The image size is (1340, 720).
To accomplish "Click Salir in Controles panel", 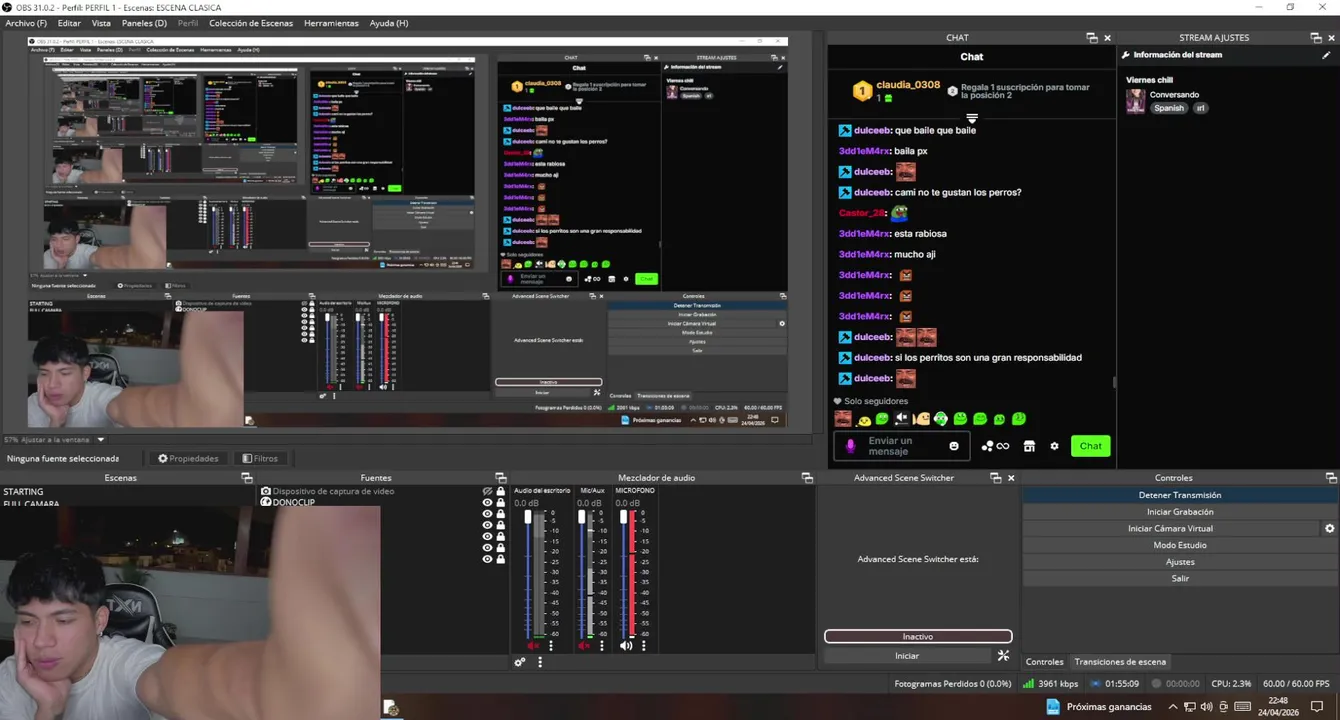I will [1180, 578].
